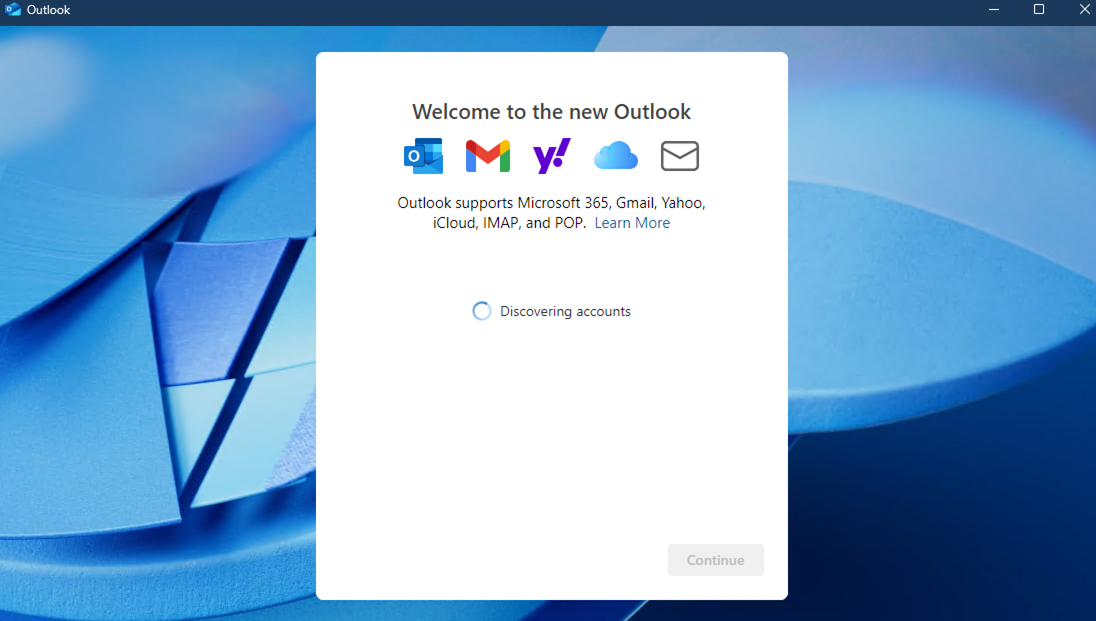The image size is (1096, 621).
Task: Click the "Welcome to the new Outlook" heading
Action: pyautogui.click(x=551, y=111)
